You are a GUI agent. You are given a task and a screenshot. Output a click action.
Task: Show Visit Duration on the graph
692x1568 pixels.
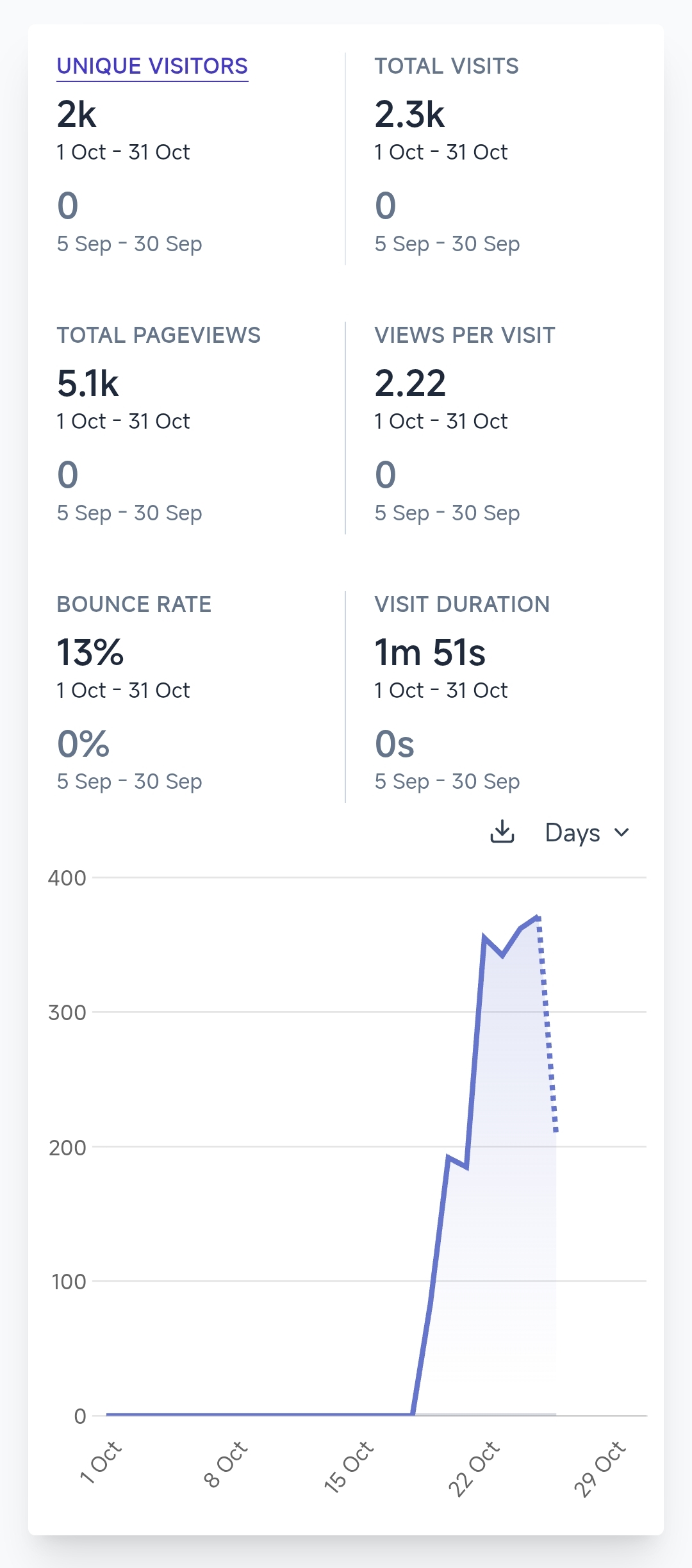(x=462, y=604)
